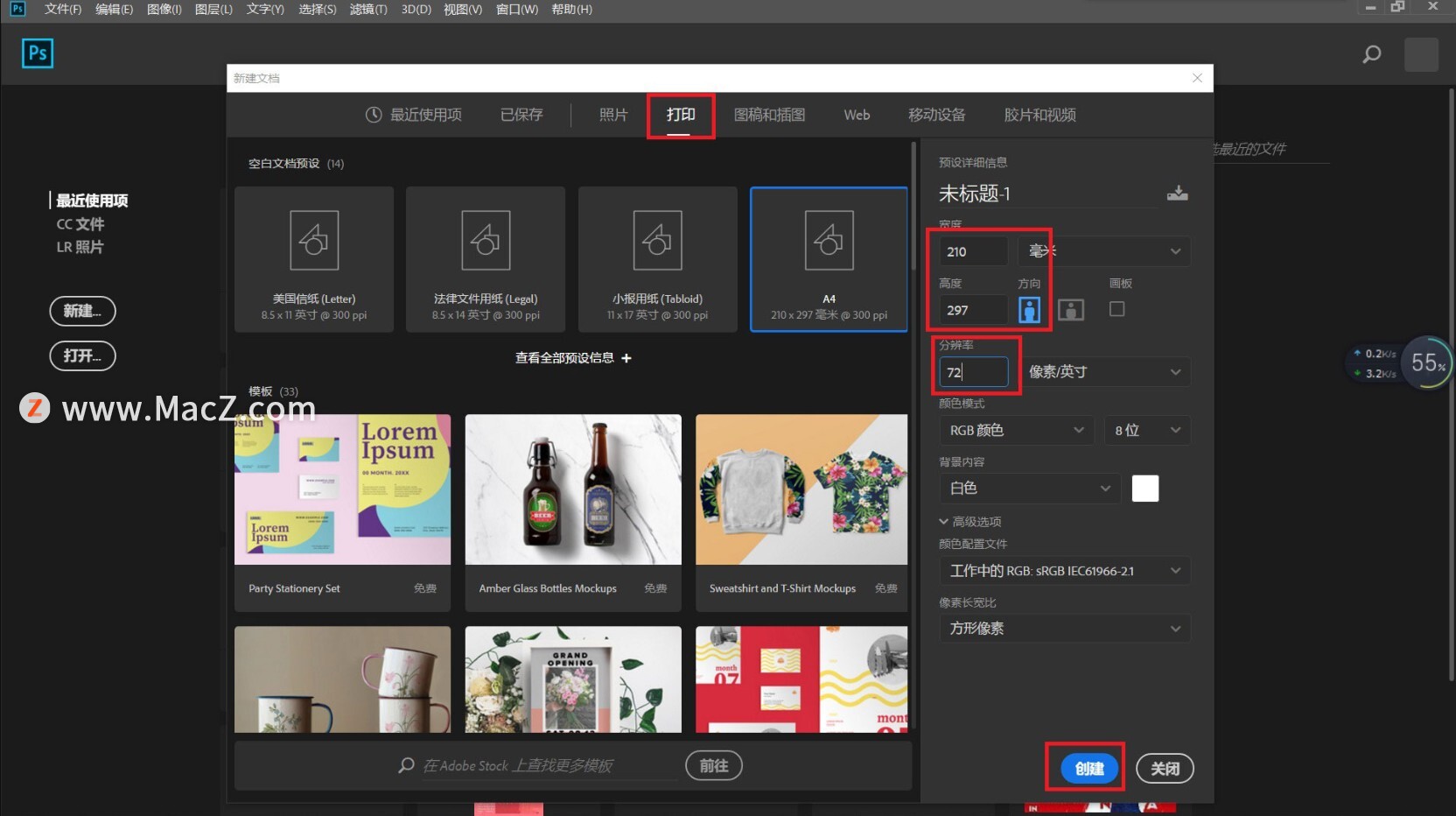Switch to the 打印 tab
This screenshot has height=816, width=1456.
pos(681,115)
